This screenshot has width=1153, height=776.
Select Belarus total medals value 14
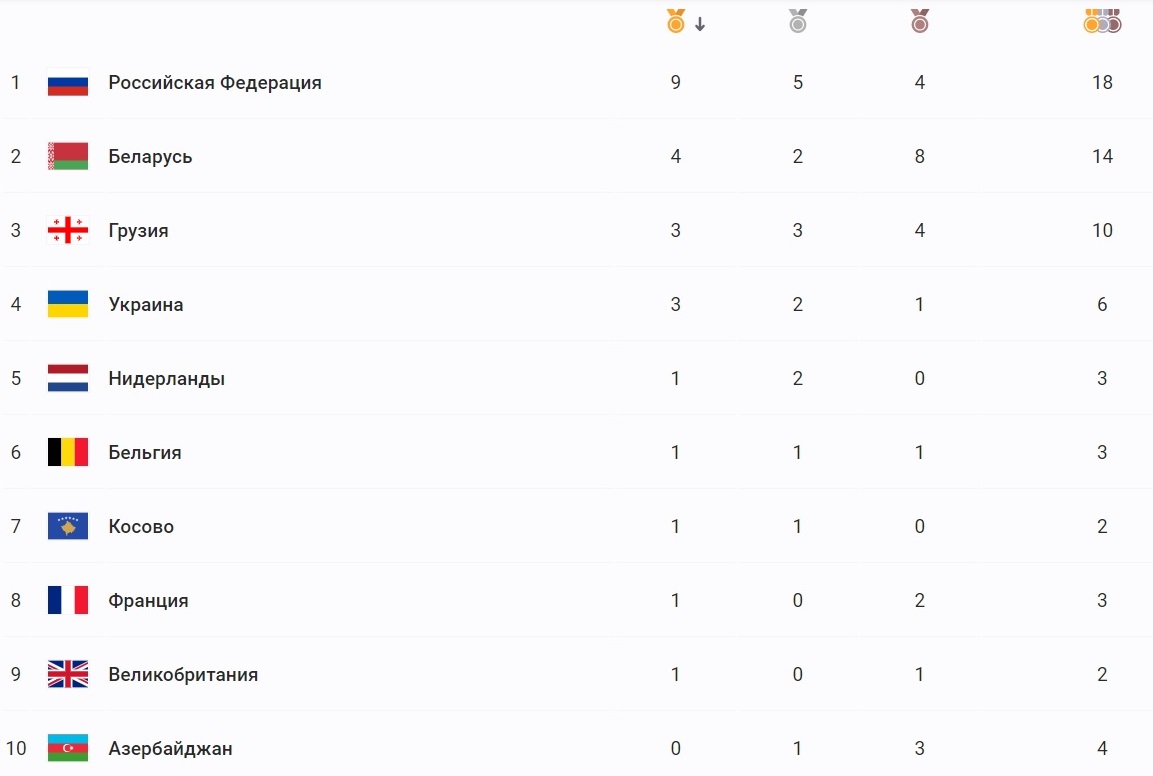click(1102, 157)
